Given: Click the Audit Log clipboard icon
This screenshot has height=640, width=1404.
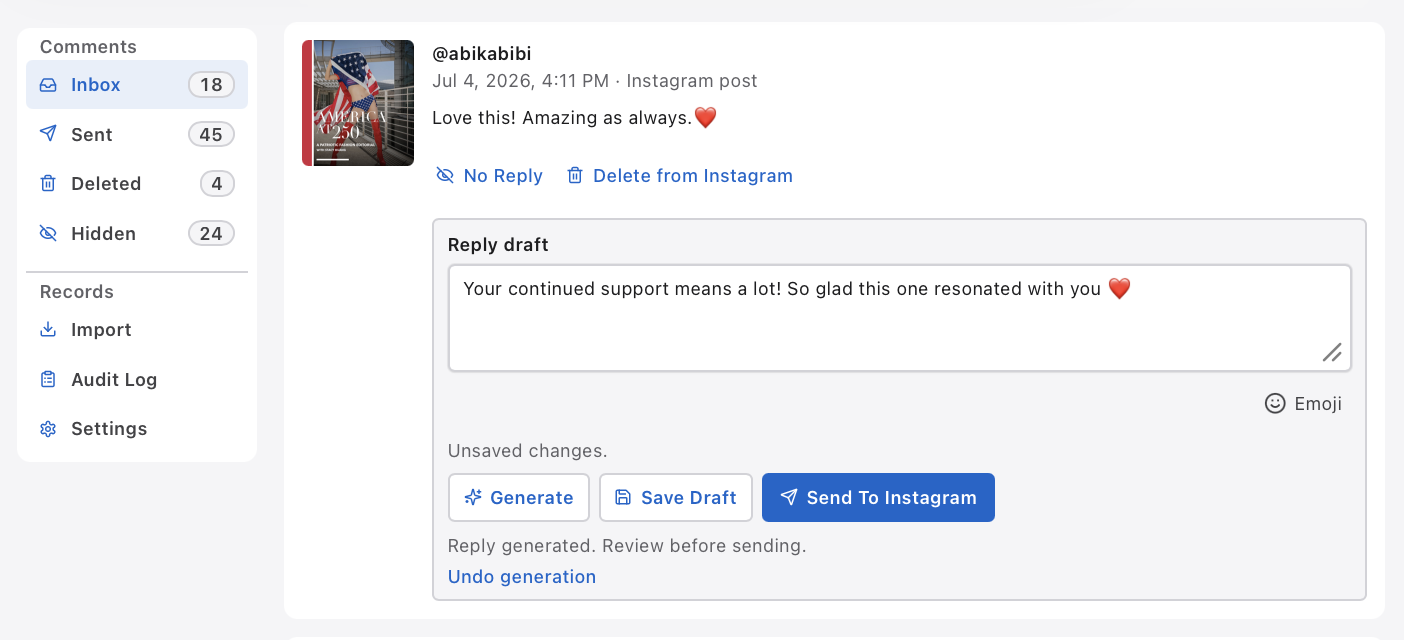Looking at the screenshot, I should 48,379.
